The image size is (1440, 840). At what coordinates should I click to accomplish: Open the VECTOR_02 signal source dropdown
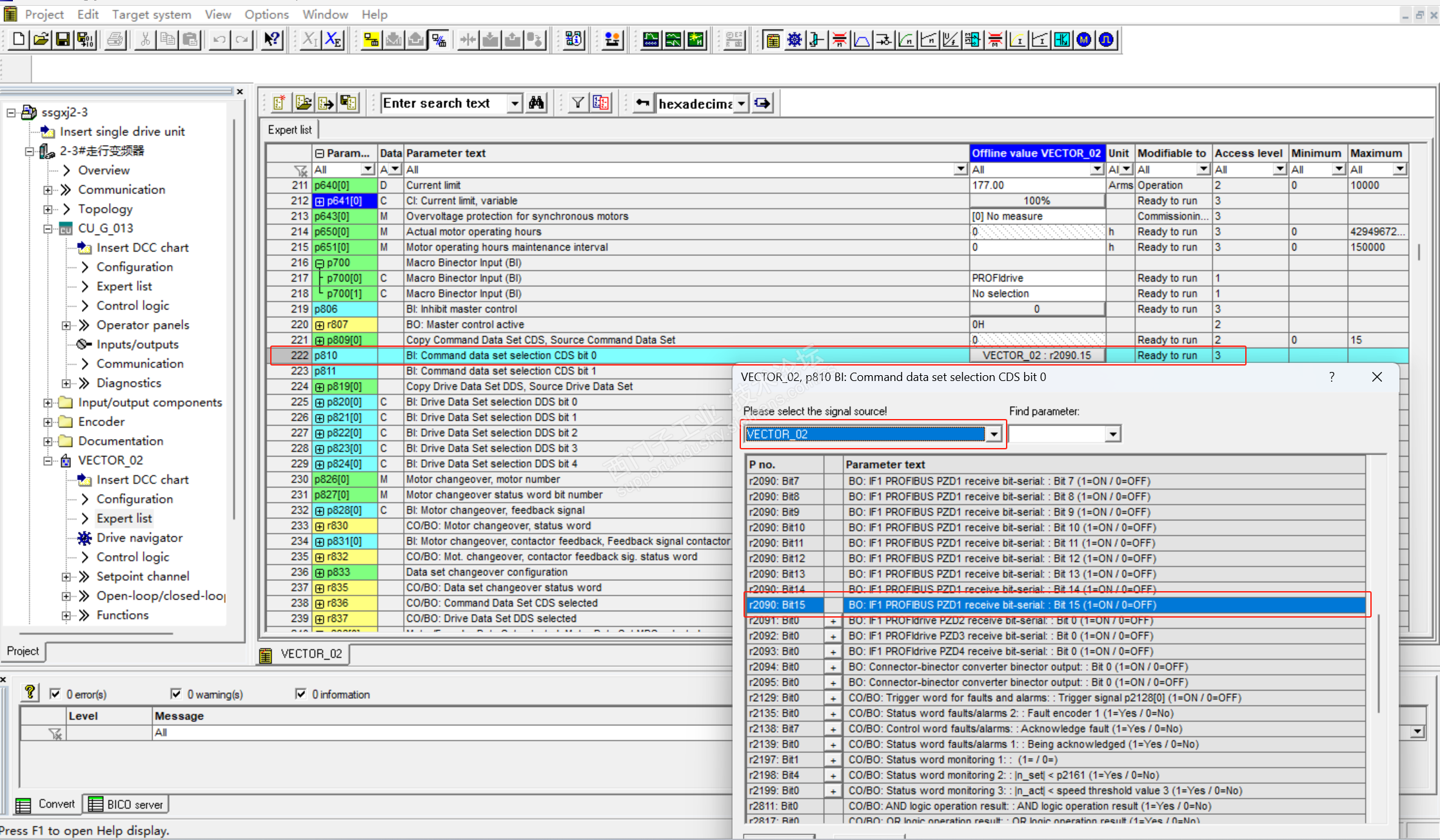pyautogui.click(x=994, y=435)
